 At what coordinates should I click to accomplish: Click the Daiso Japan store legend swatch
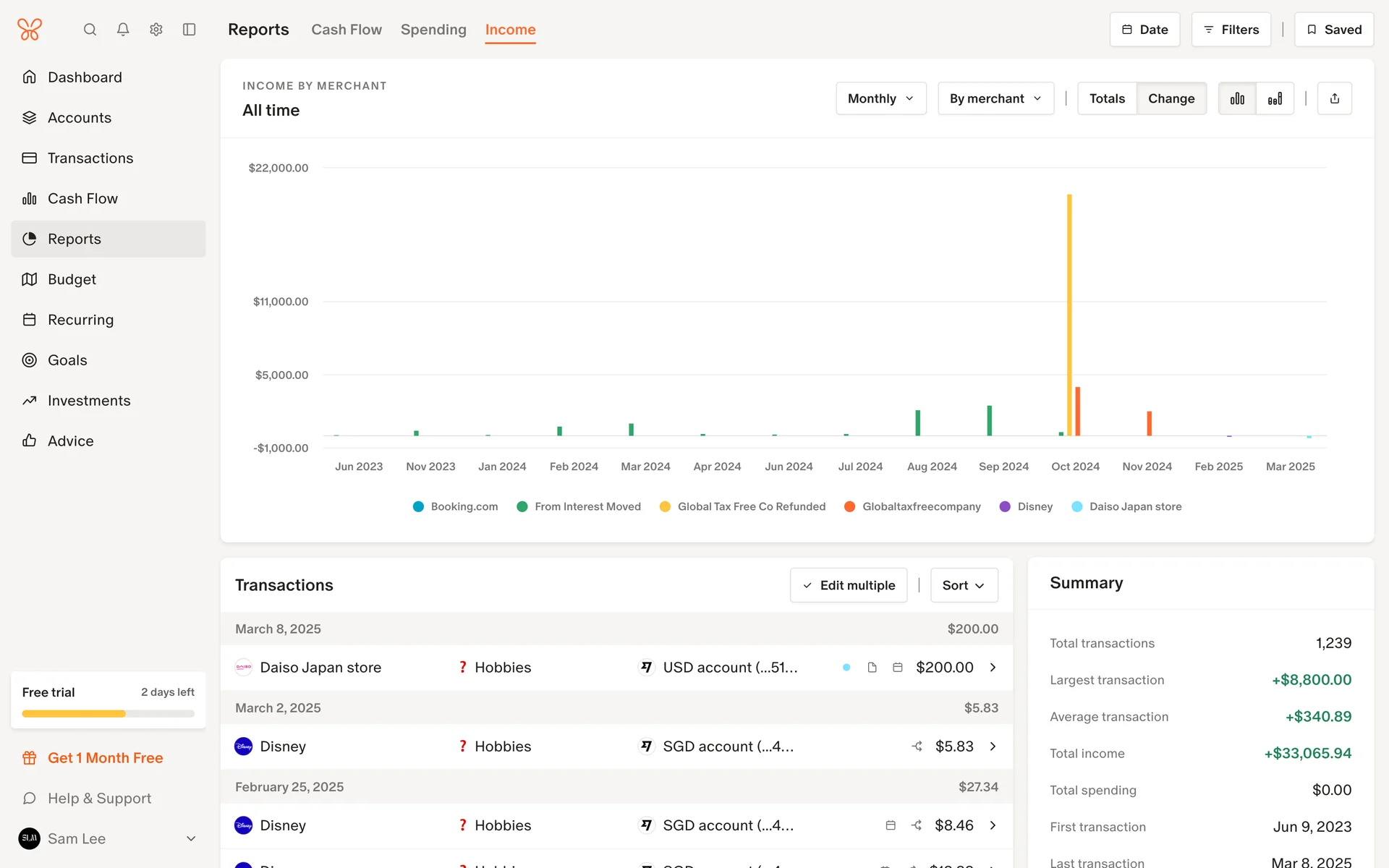pos(1076,506)
